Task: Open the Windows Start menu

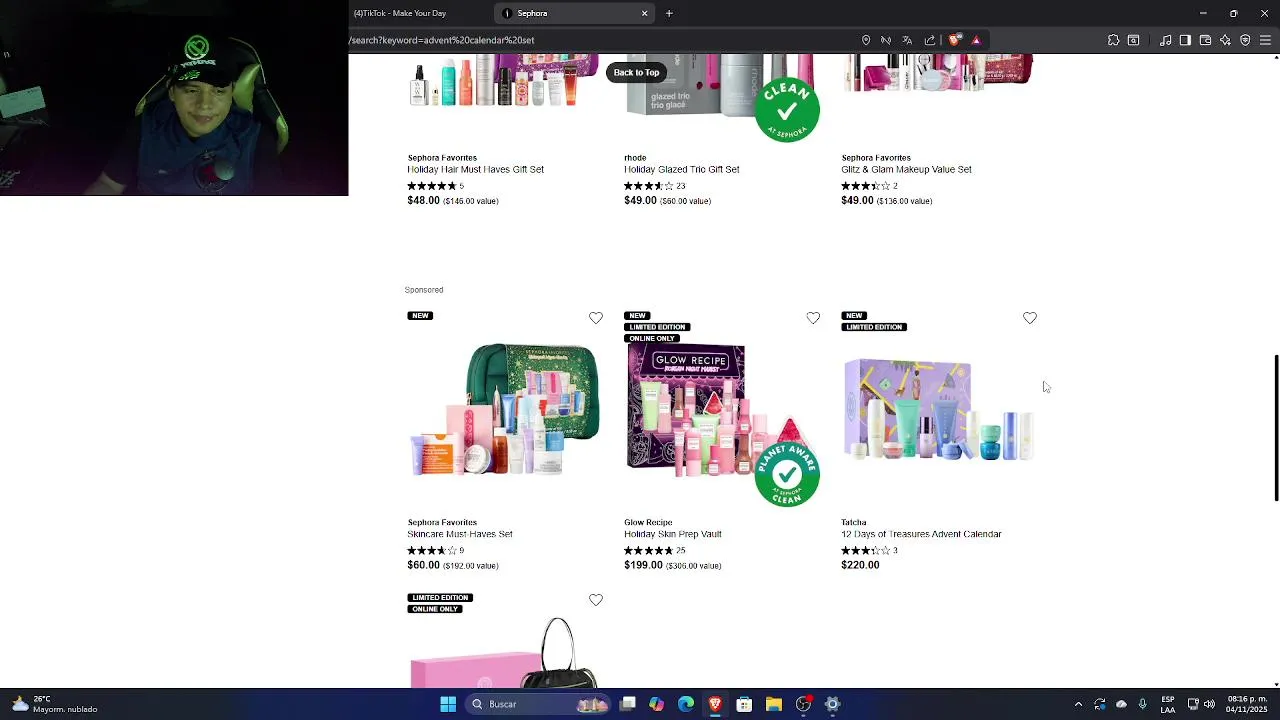Action: click(x=448, y=704)
